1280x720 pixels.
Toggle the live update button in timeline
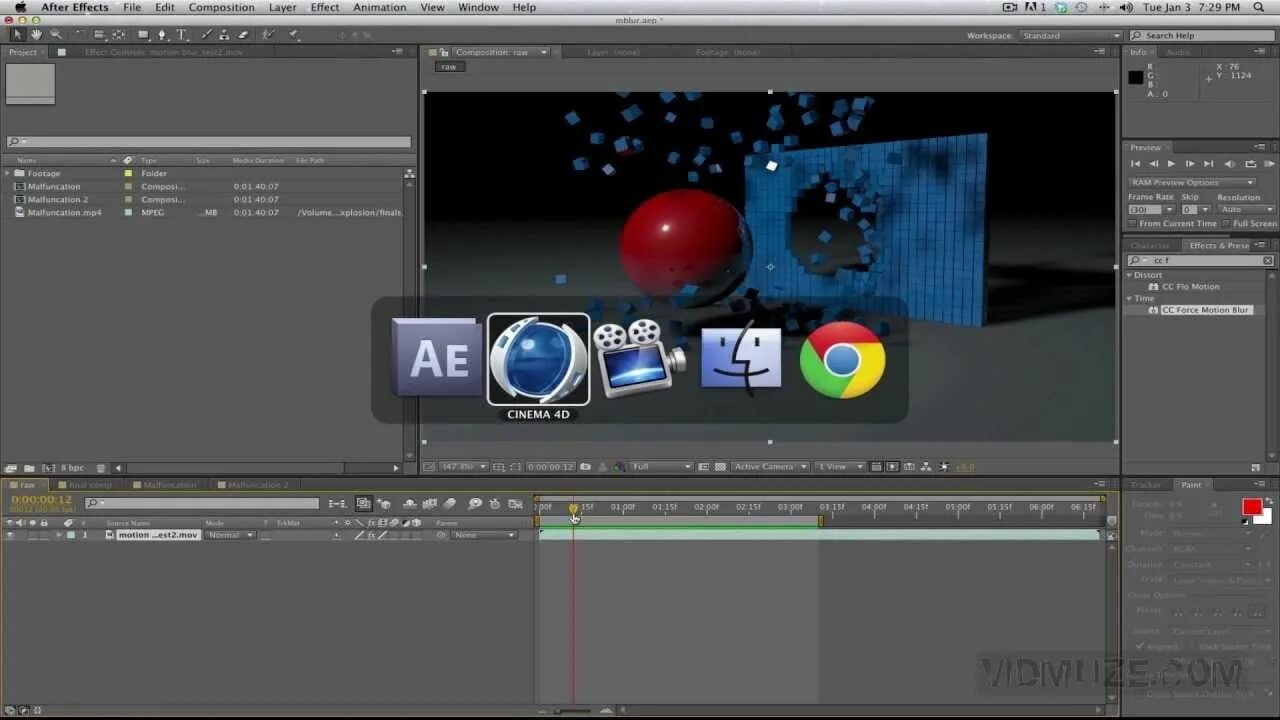point(364,504)
